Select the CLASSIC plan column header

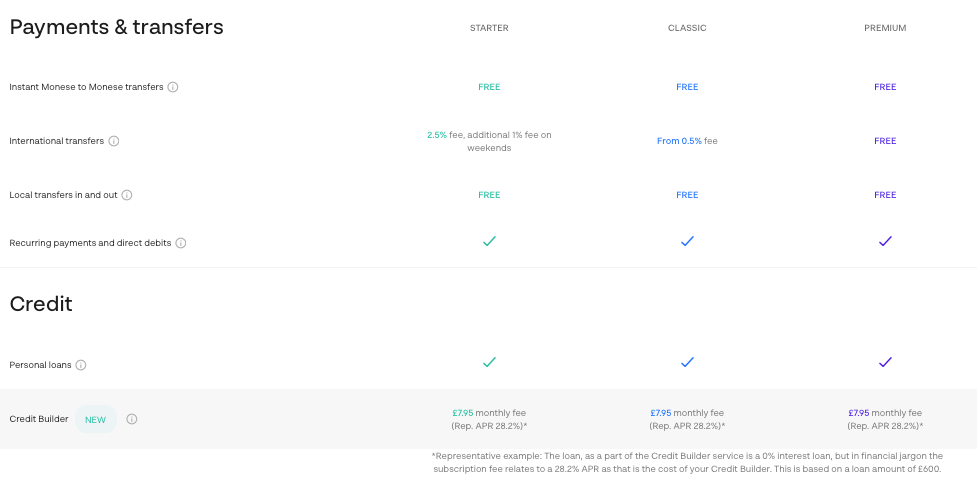coord(687,28)
